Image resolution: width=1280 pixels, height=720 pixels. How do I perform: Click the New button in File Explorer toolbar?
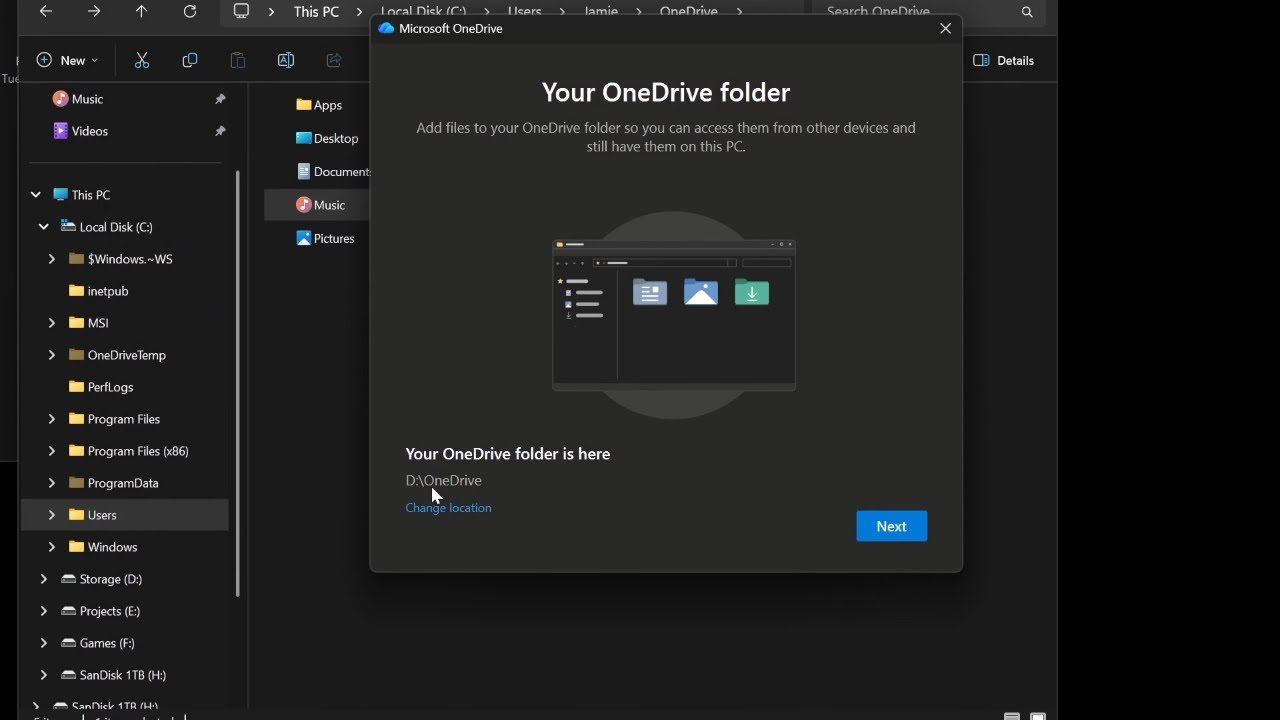[x=67, y=60]
